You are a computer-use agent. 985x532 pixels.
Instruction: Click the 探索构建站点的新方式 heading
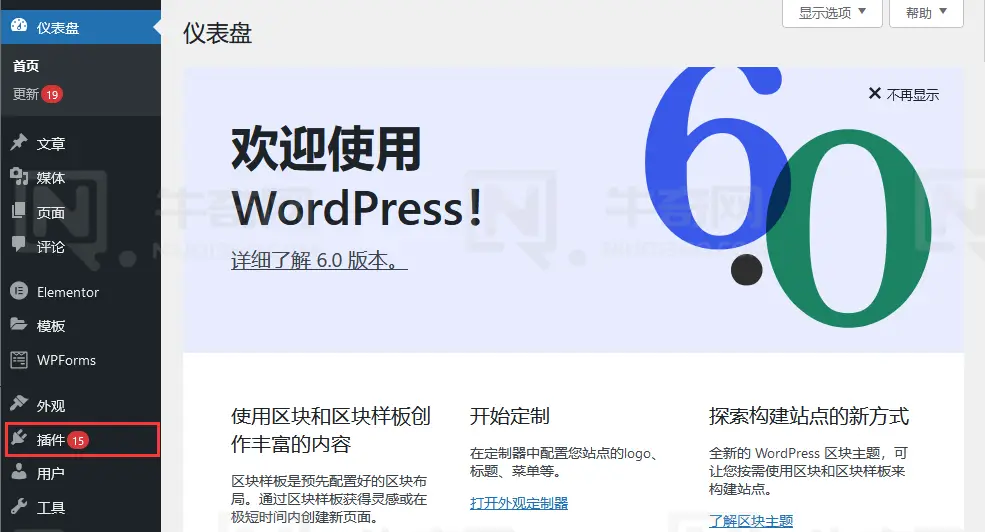click(x=808, y=416)
